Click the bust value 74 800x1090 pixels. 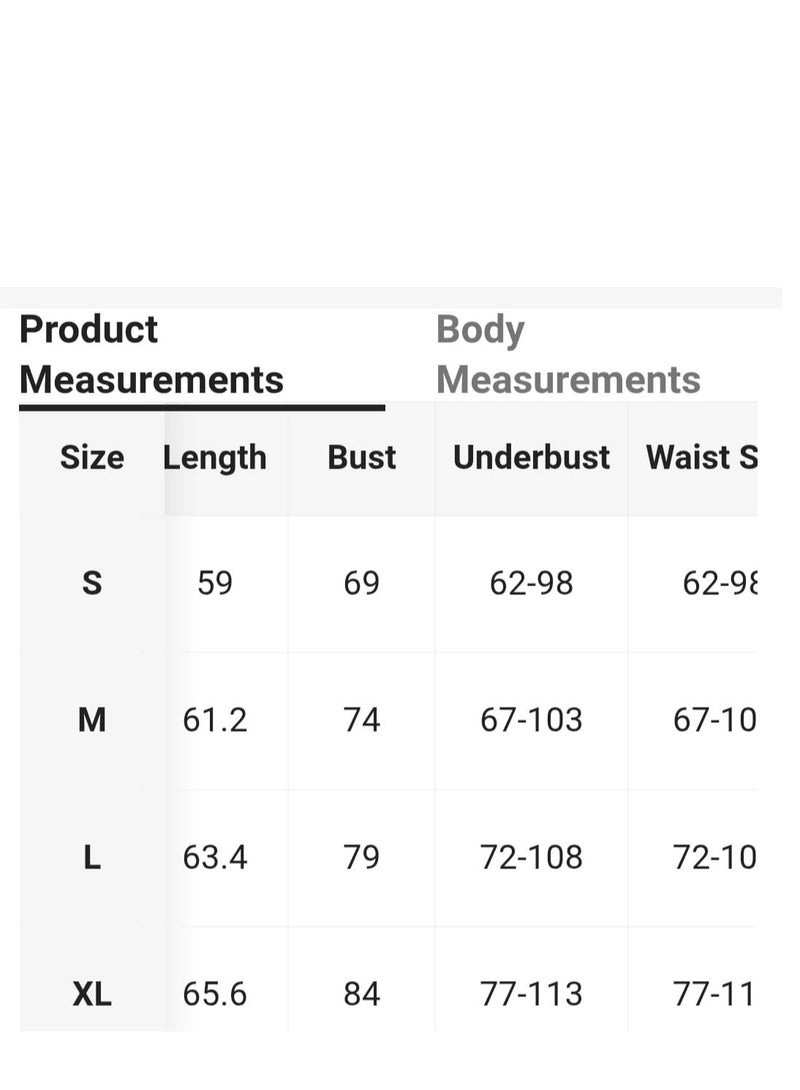click(x=361, y=720)
